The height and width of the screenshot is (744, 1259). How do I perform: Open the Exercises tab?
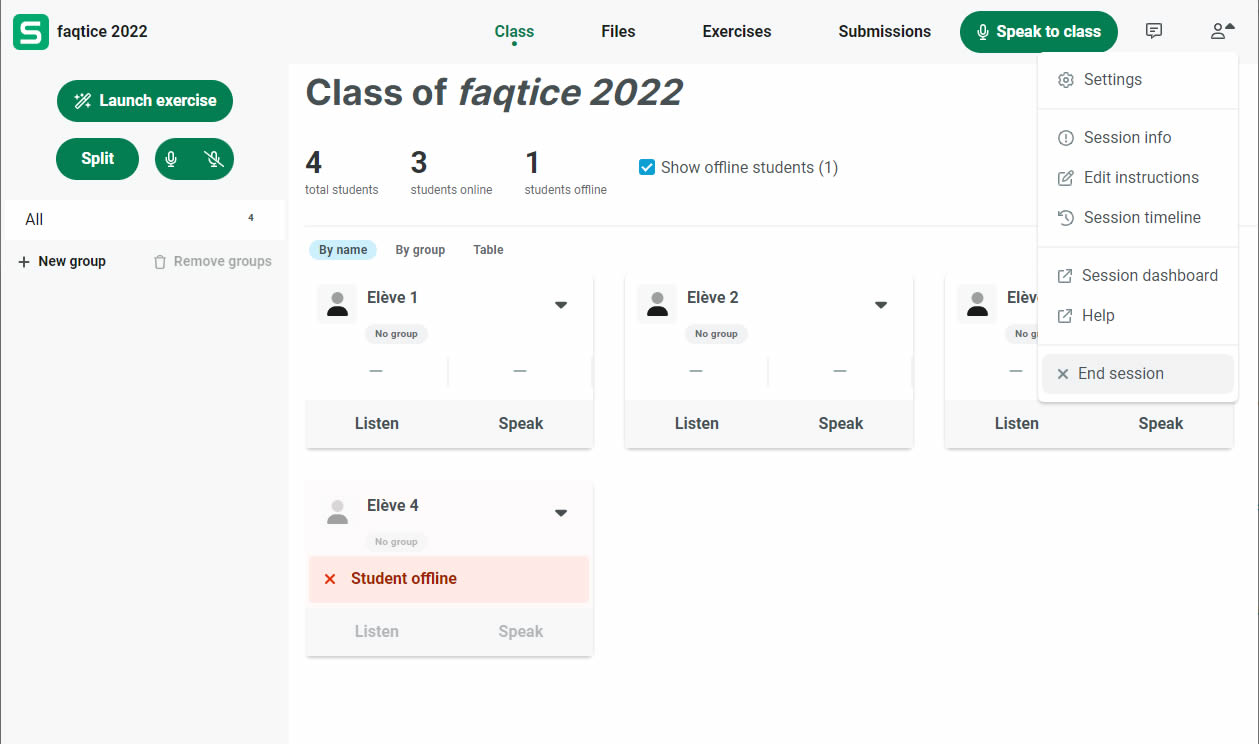pos(736,32)
